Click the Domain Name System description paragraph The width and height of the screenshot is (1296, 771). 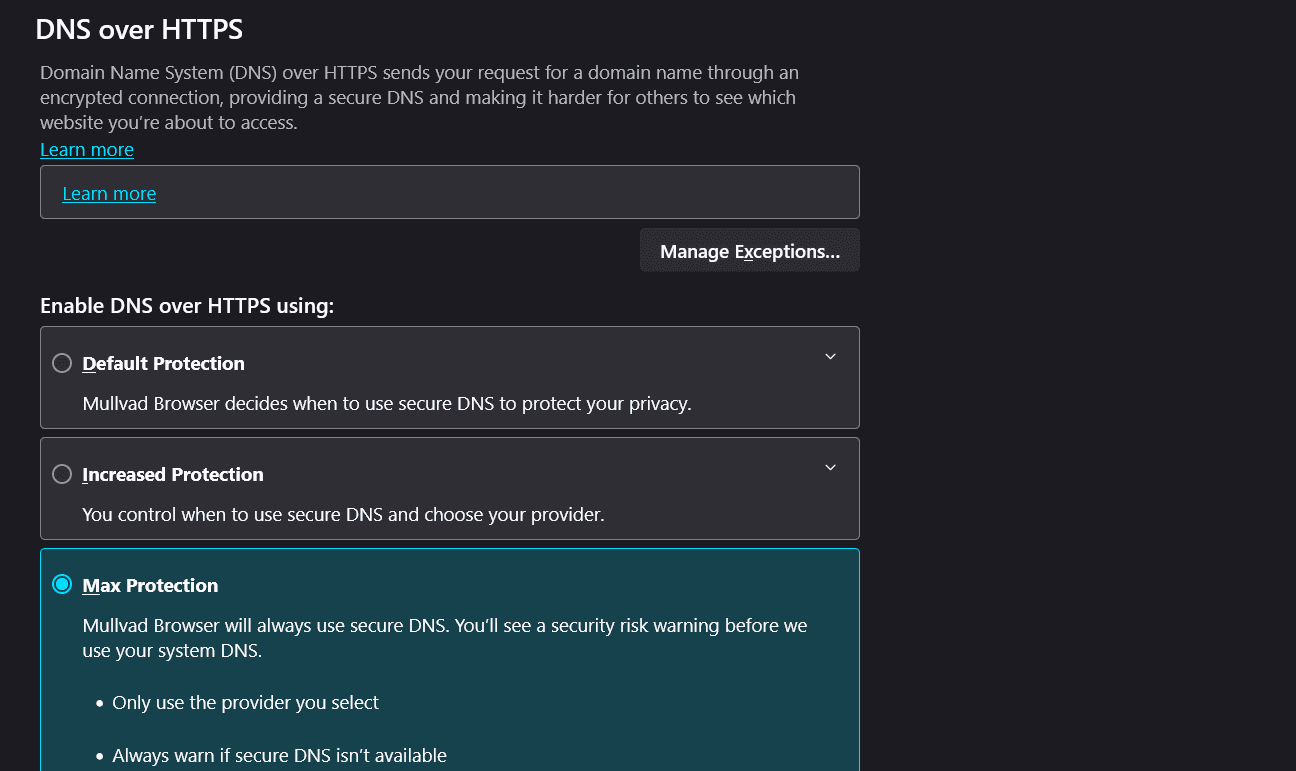[x=418, y=98]
